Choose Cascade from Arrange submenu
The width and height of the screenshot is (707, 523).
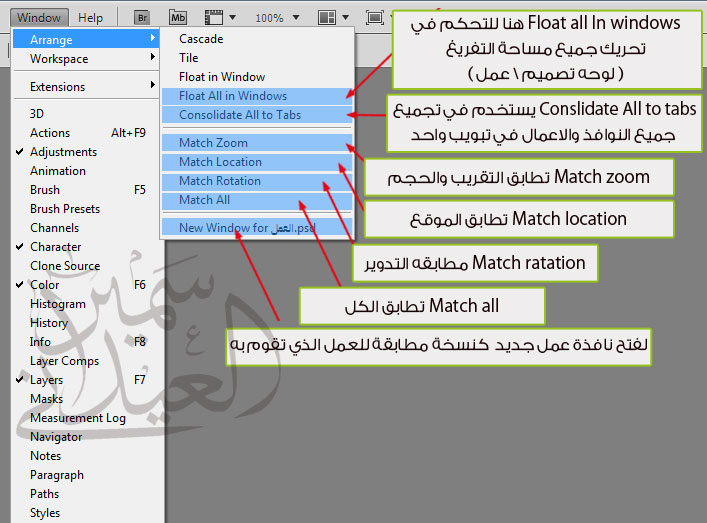(x=257, y=39)
